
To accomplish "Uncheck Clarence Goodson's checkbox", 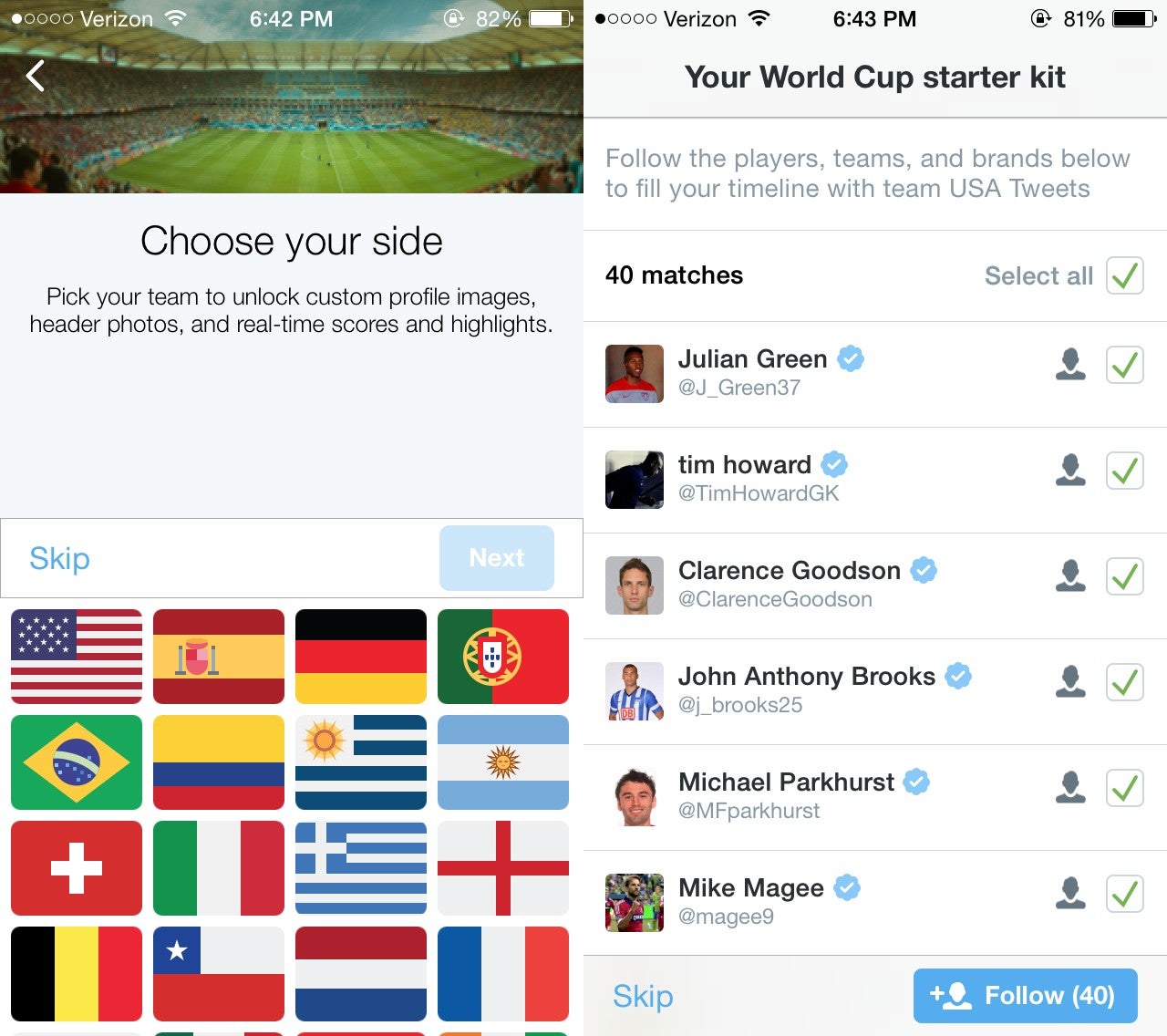I will 1125,576.
